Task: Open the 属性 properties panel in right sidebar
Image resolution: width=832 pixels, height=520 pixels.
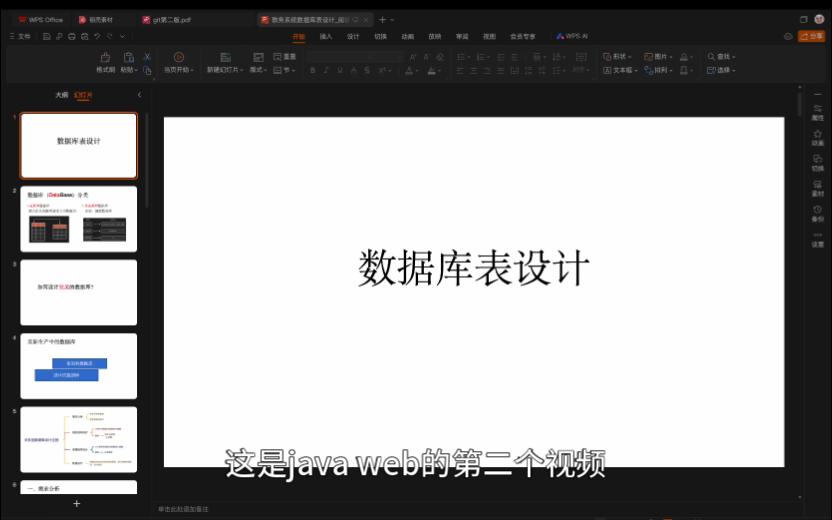Action: coord(817,111)
